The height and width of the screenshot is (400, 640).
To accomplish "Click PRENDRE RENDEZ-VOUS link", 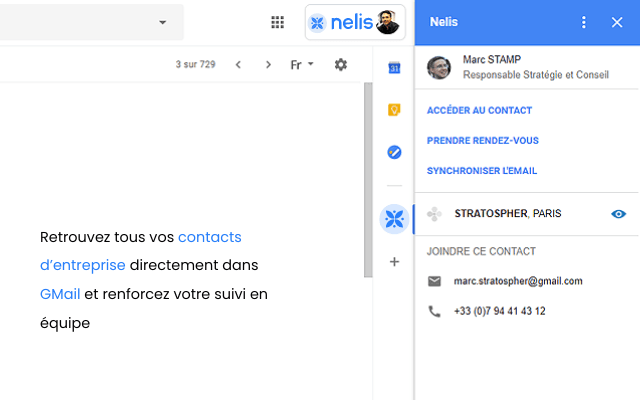I will 482,140.
